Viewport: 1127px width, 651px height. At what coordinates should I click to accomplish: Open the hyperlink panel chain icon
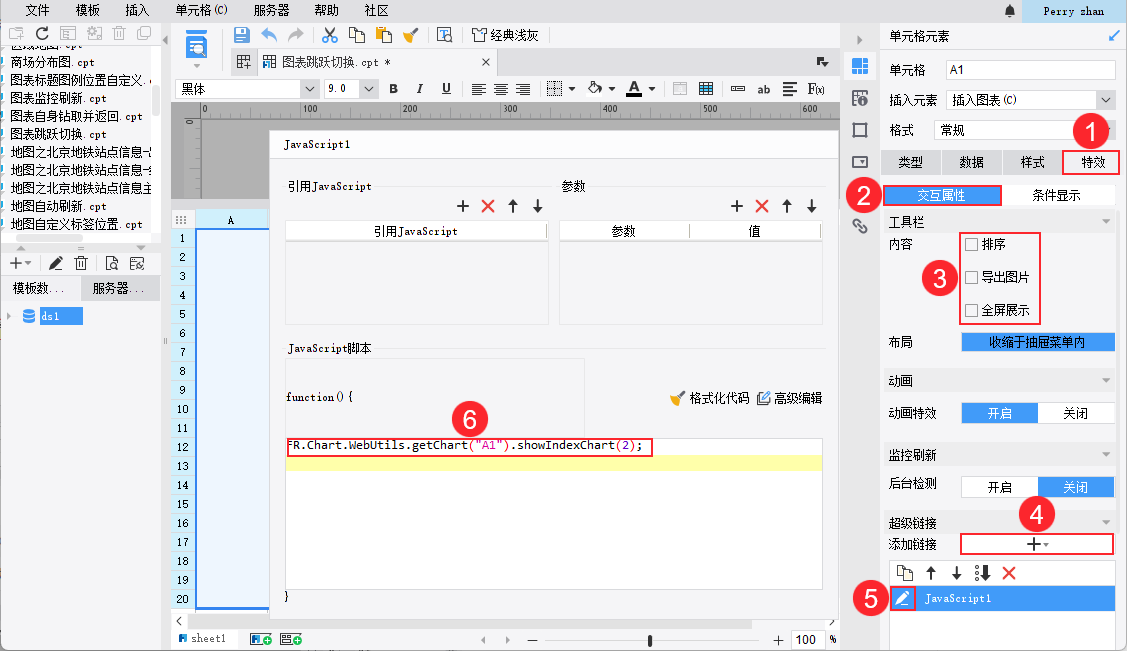tap(860, 226)
